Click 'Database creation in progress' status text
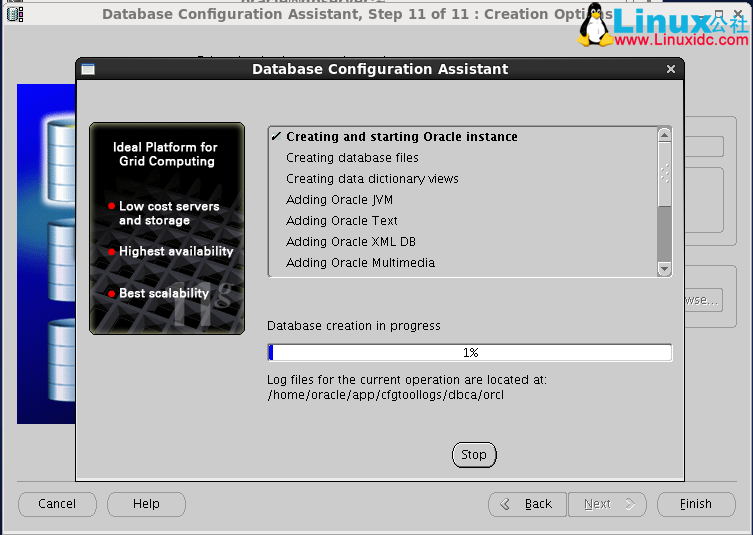 [x=353, y=326]
